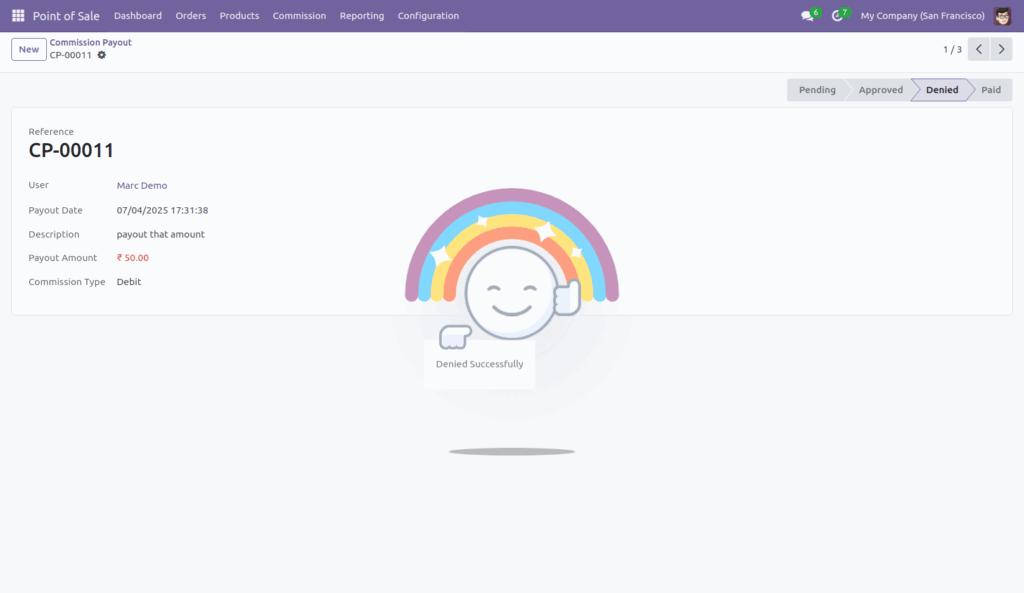The image size is (1024, 593).
Task: Open the gear settings icon beside CP-00011
Action: tap(101, 56)
